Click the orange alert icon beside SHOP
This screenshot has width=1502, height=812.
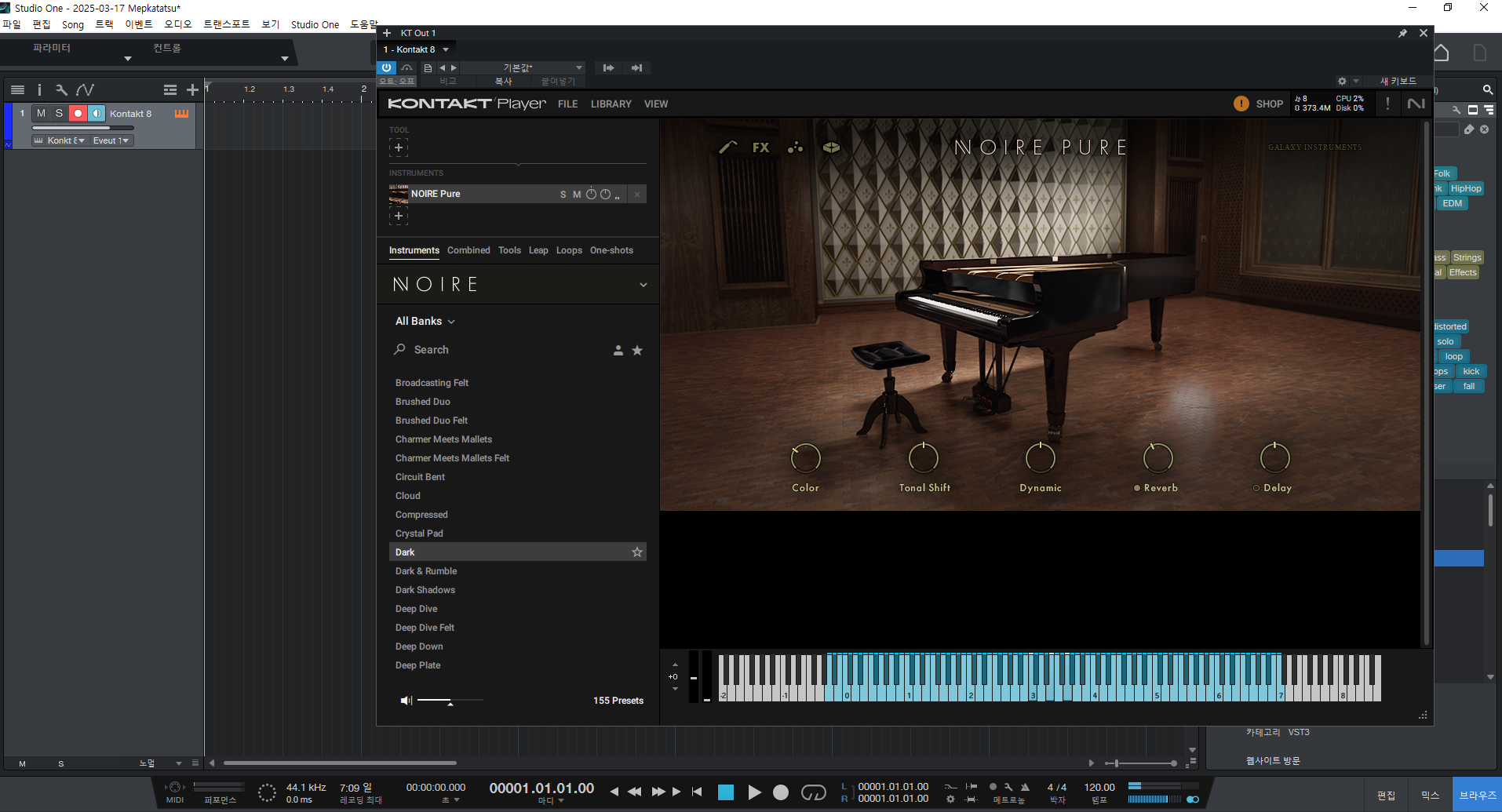tap(1241, 104)
